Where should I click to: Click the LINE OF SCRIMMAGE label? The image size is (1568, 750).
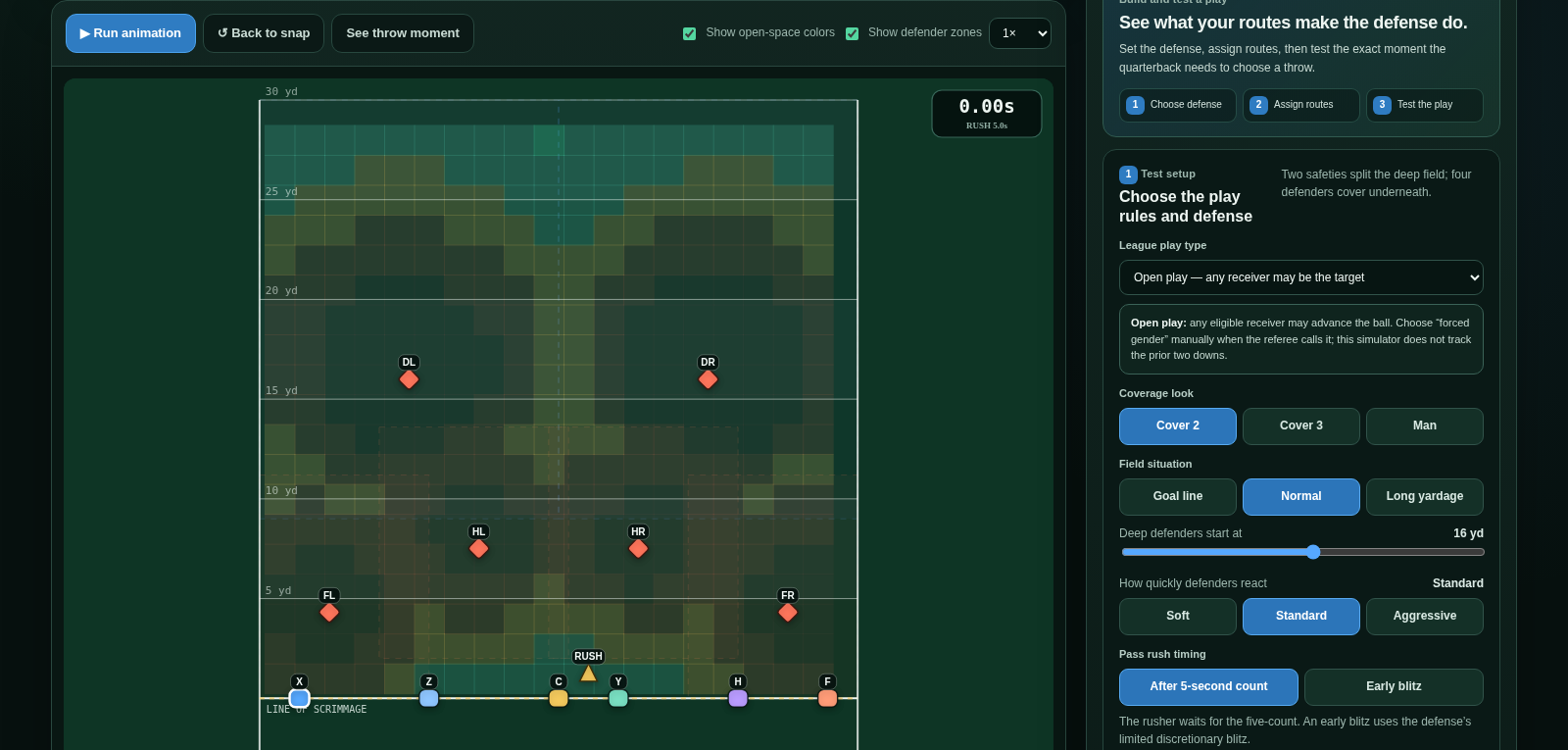317,709
